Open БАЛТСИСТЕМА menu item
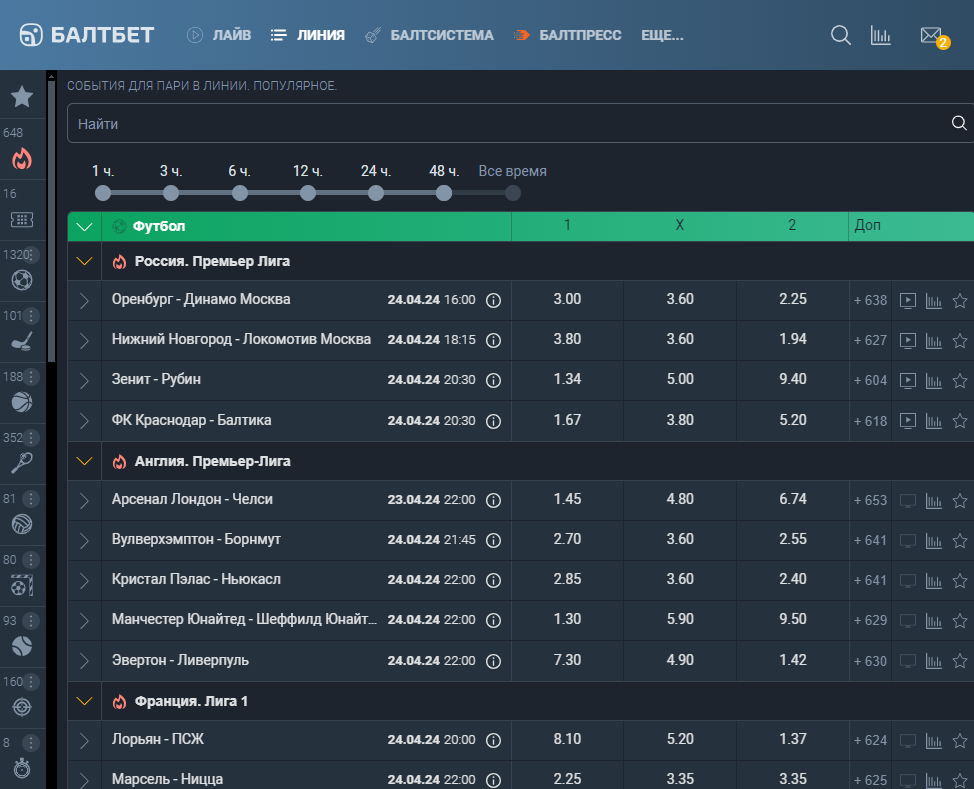This screenshot has width=974, height=789. (429, 35)
